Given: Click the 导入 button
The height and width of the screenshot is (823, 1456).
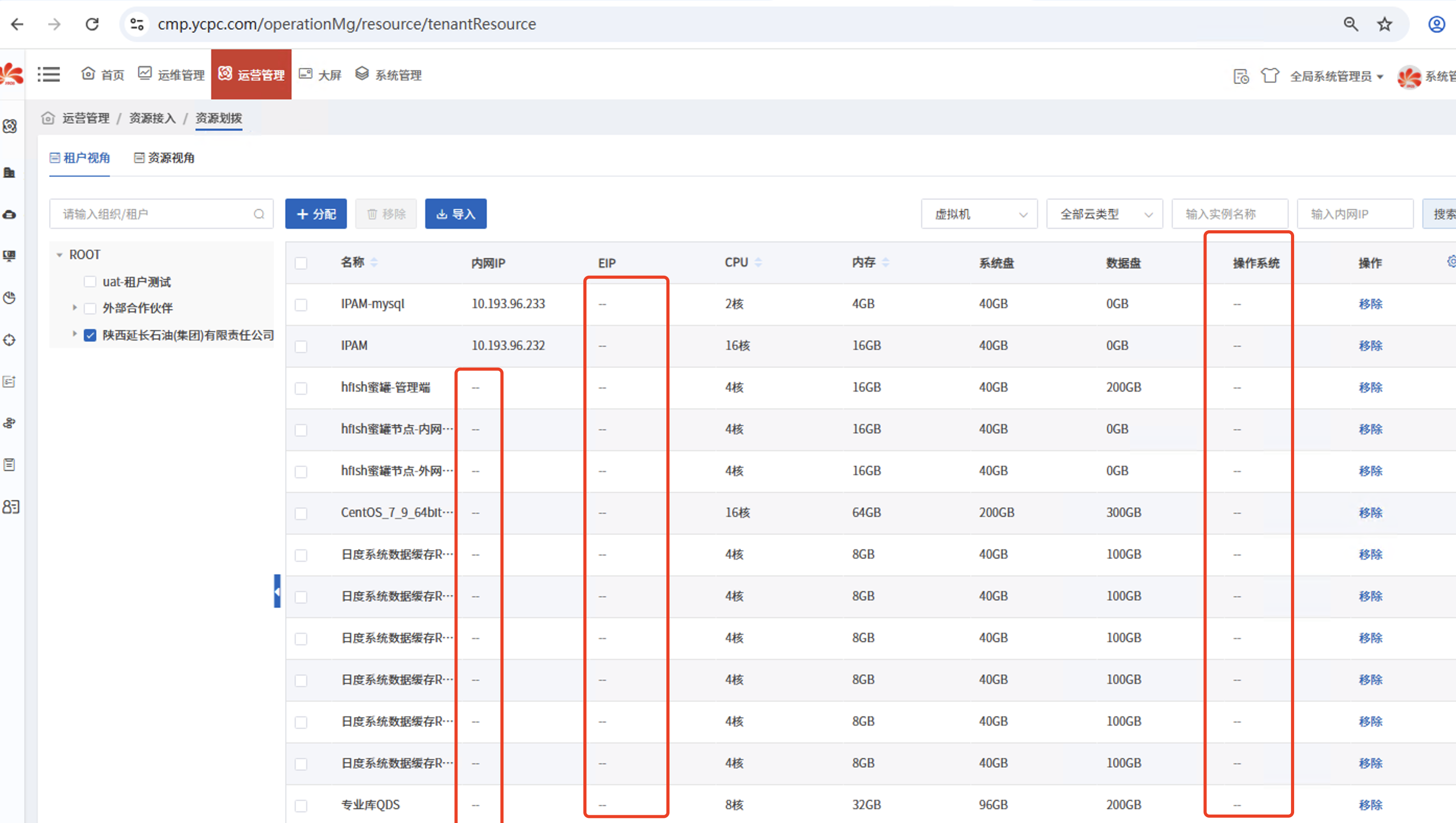Looking at the screenshot, I should [455, 214].
